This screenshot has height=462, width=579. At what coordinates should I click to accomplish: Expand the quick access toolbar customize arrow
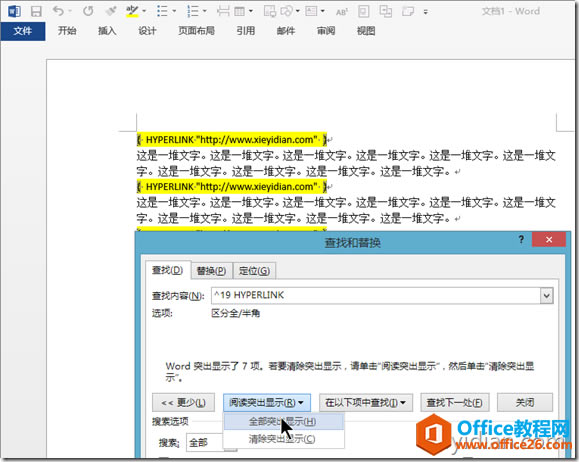click(425, 12)
